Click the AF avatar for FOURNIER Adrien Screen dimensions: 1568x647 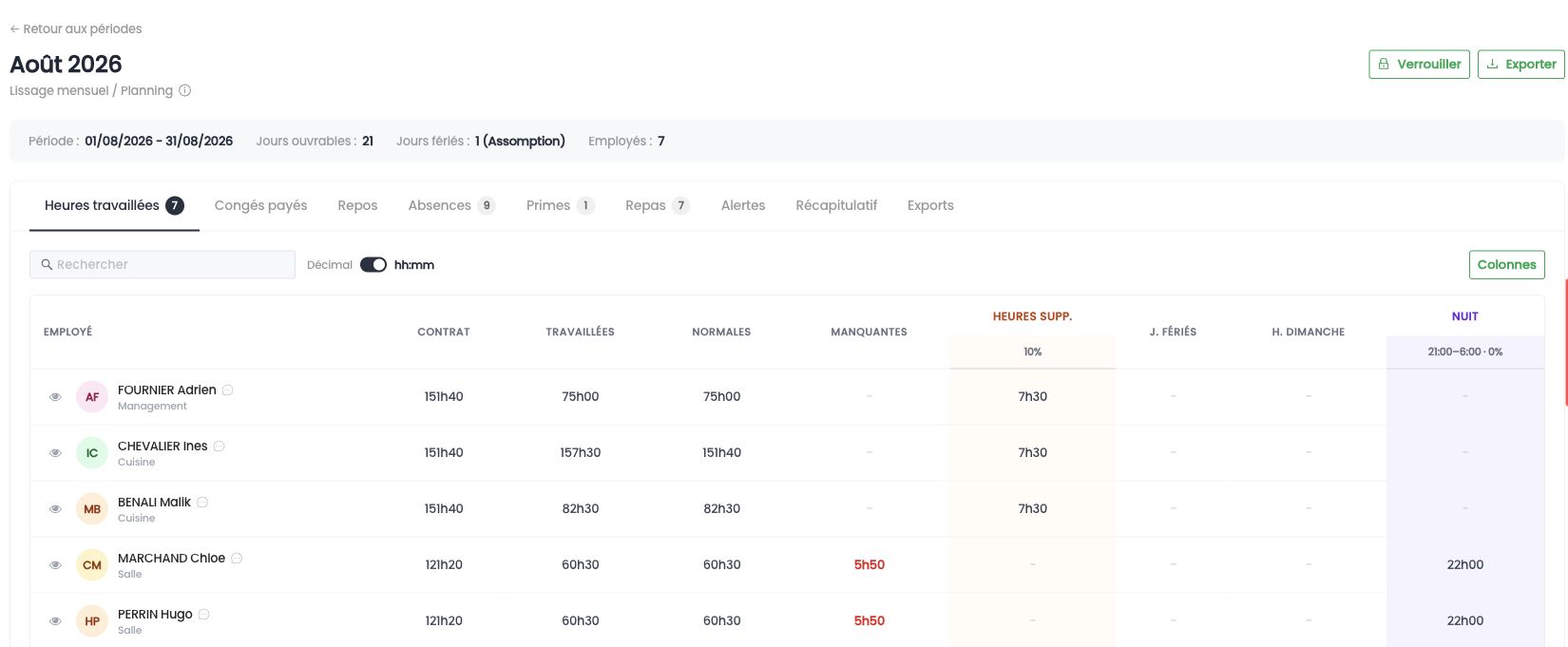point(92,397)
